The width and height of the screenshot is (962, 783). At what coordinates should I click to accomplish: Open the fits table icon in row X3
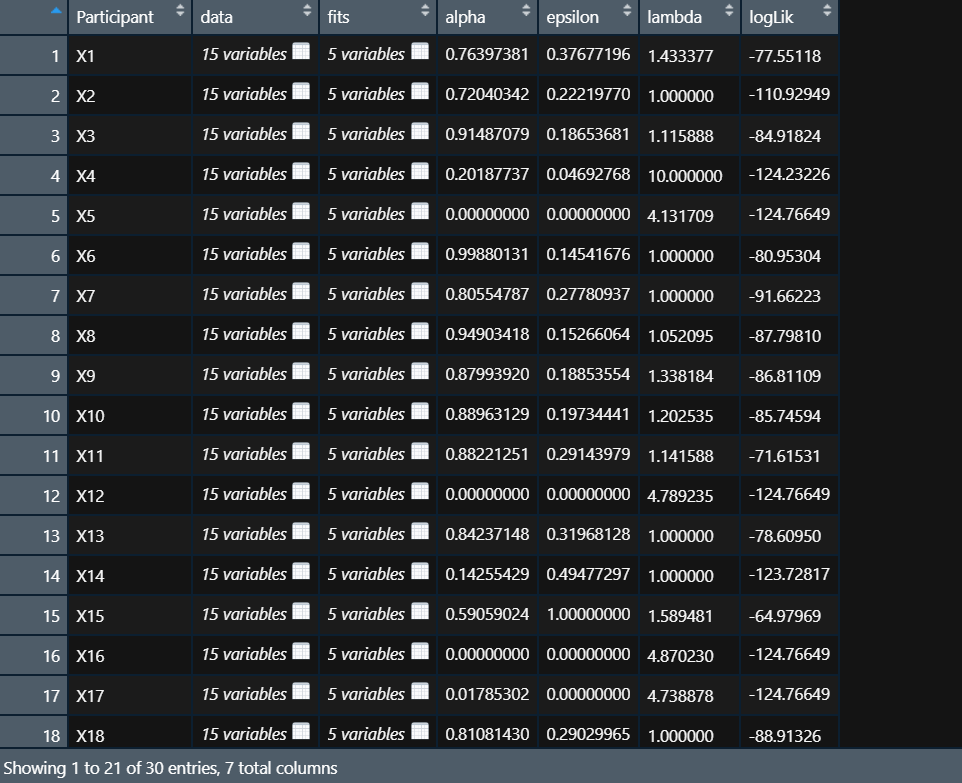(x=420, y=131)
